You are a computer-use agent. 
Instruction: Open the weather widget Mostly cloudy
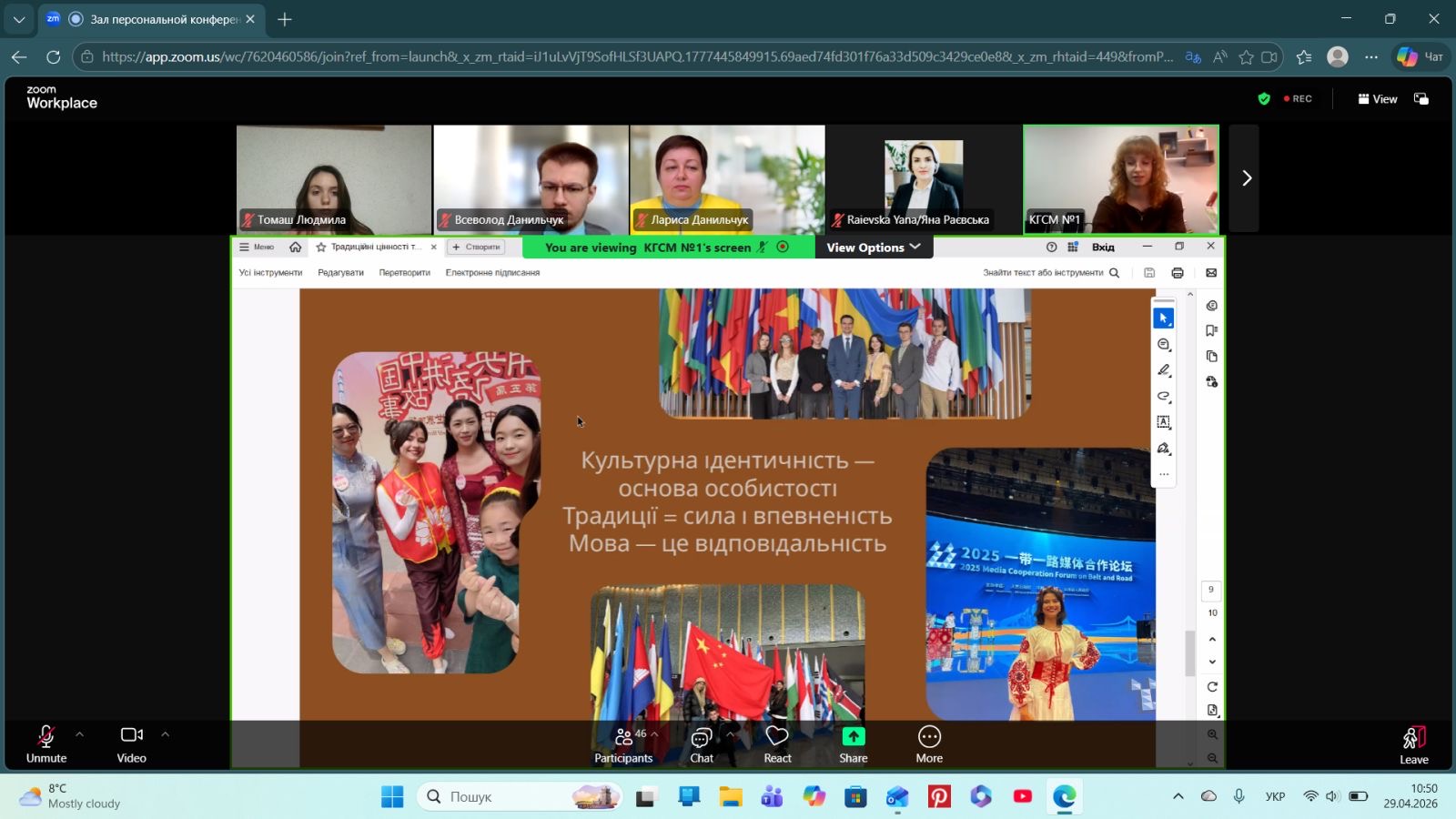click(x=71, y=796)
